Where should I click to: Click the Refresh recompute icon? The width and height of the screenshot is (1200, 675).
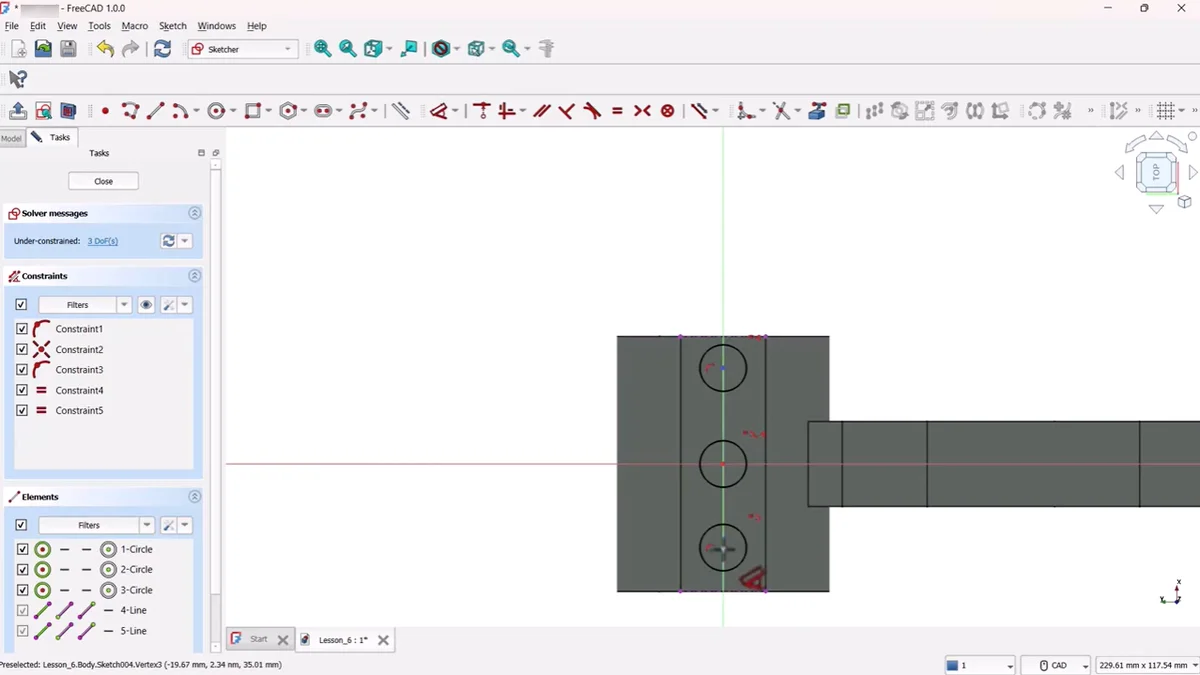[162, 49]
